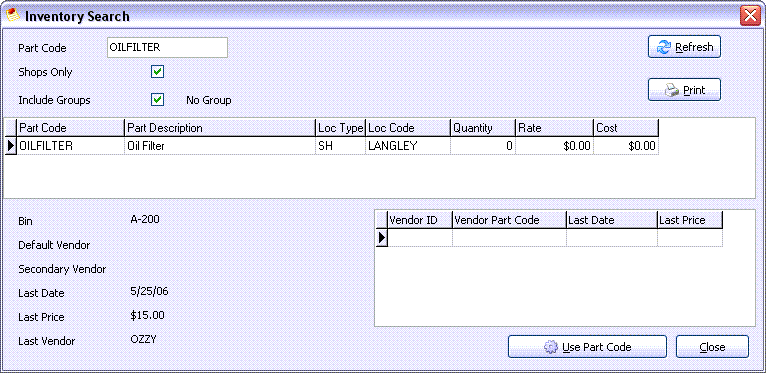Click the Cost cell in the OILFILTER row
This screenshot has height=373, width=766.
[626, 145]
